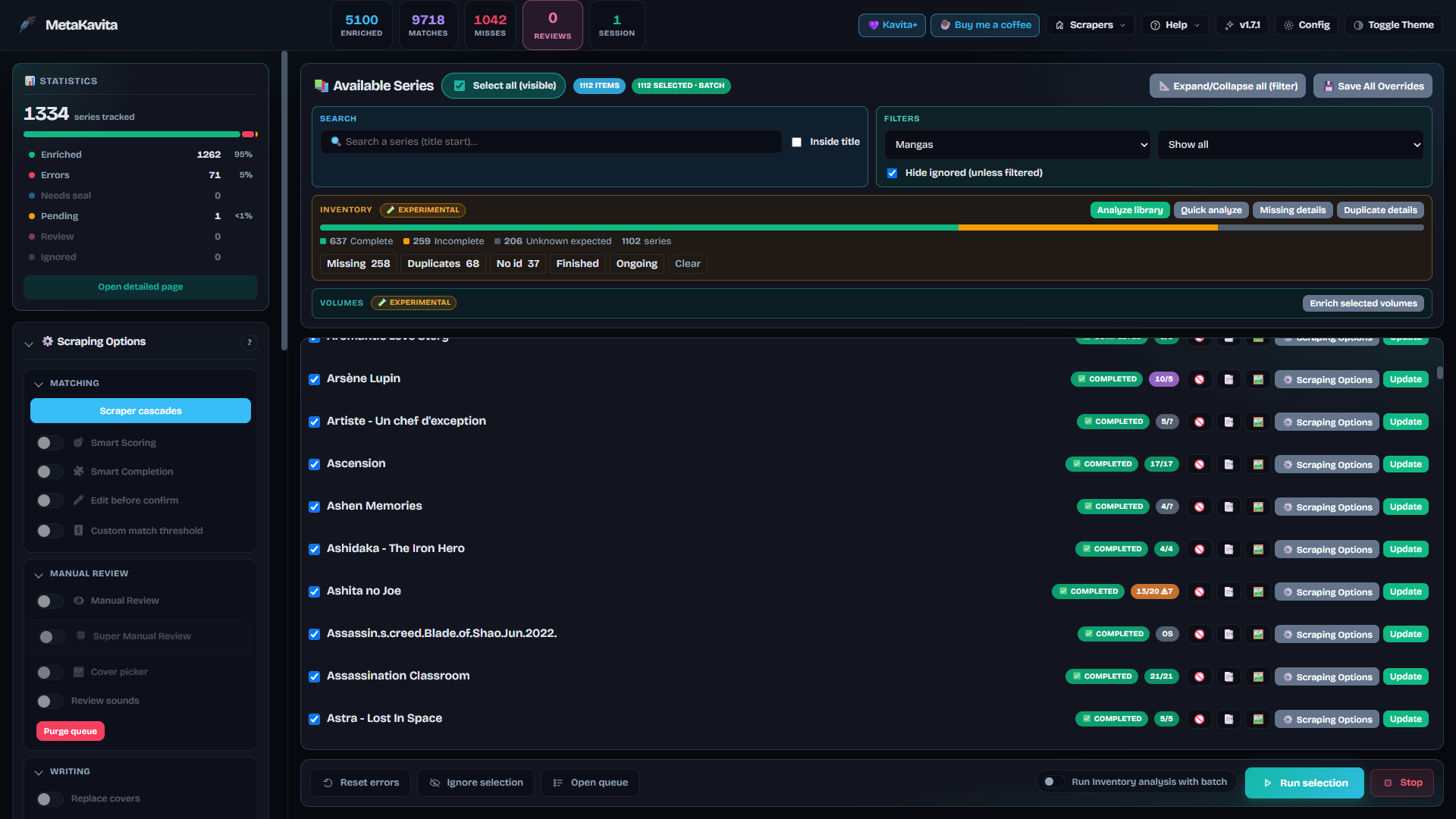Open the document icon for Ascension row

1228,464
